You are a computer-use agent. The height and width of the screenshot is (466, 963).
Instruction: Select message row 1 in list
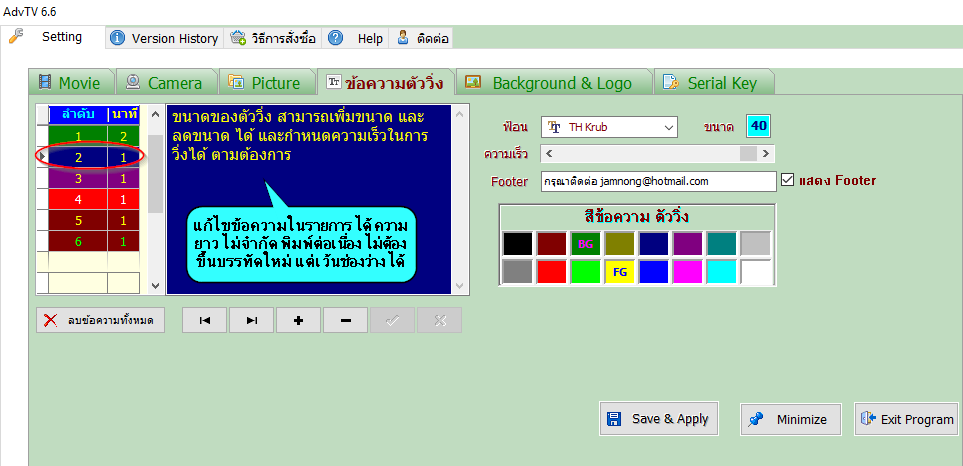(94, 136)
